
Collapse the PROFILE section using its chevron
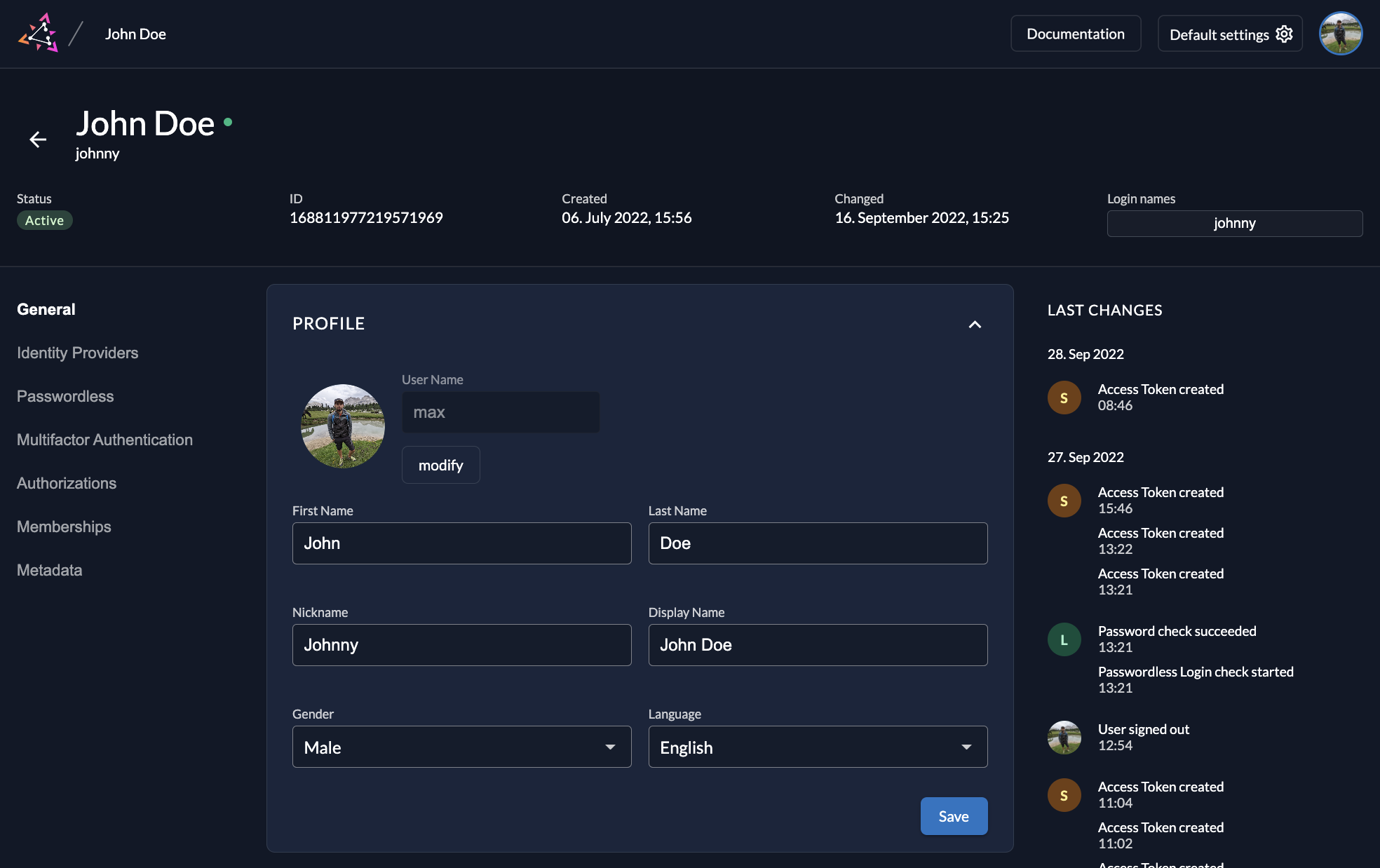[975, 324]
